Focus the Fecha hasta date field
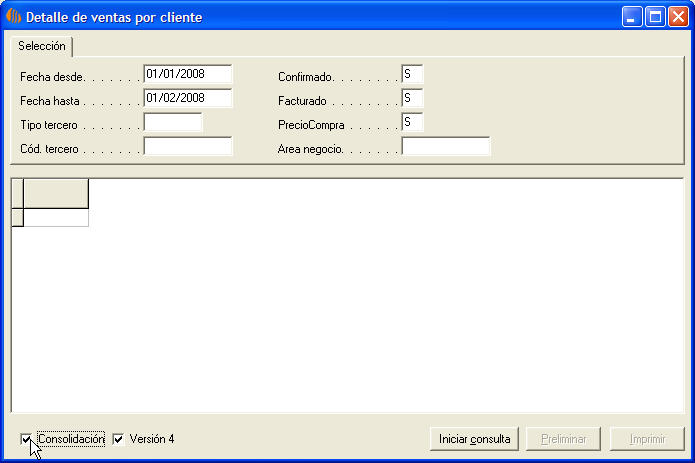 (187, 99)
